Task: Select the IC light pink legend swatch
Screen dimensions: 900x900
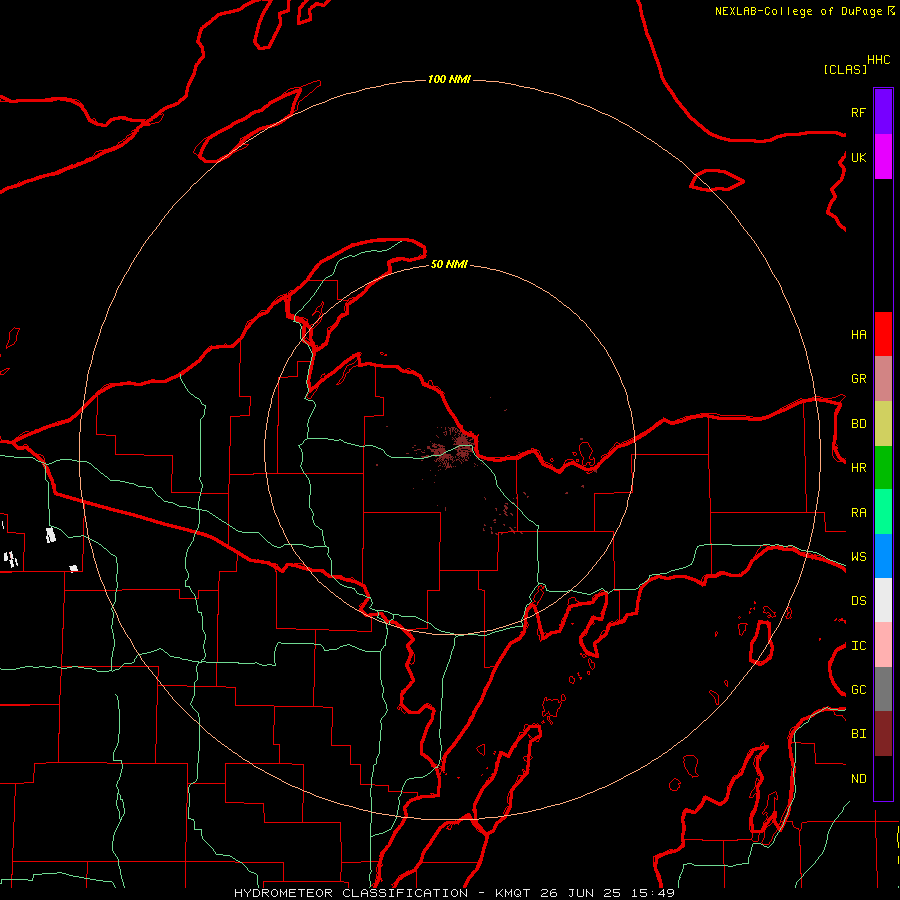Action: click(883, 645)
